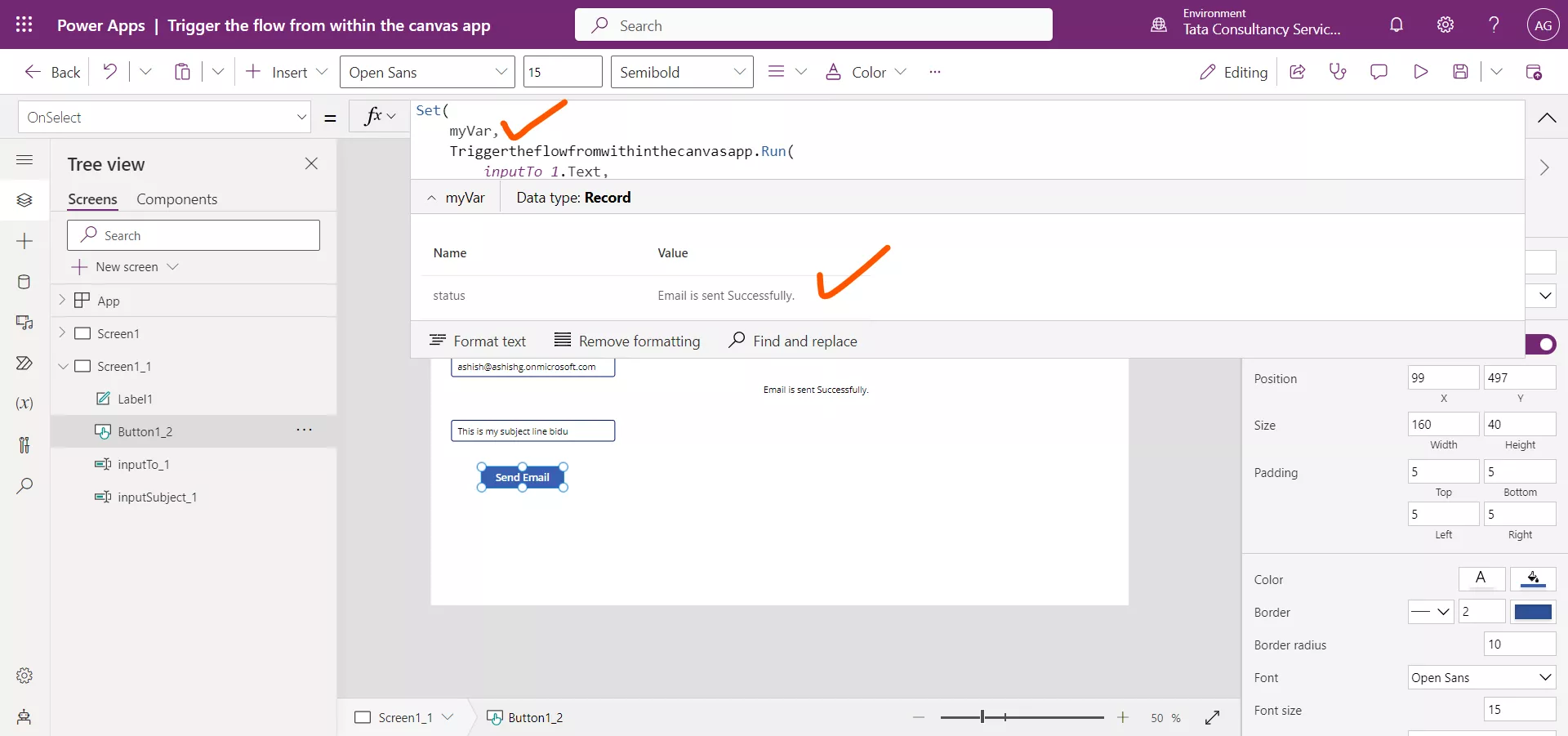The image size is (1568, 736).
Task: Open help question mark
Action: (x=1494, y=25)
